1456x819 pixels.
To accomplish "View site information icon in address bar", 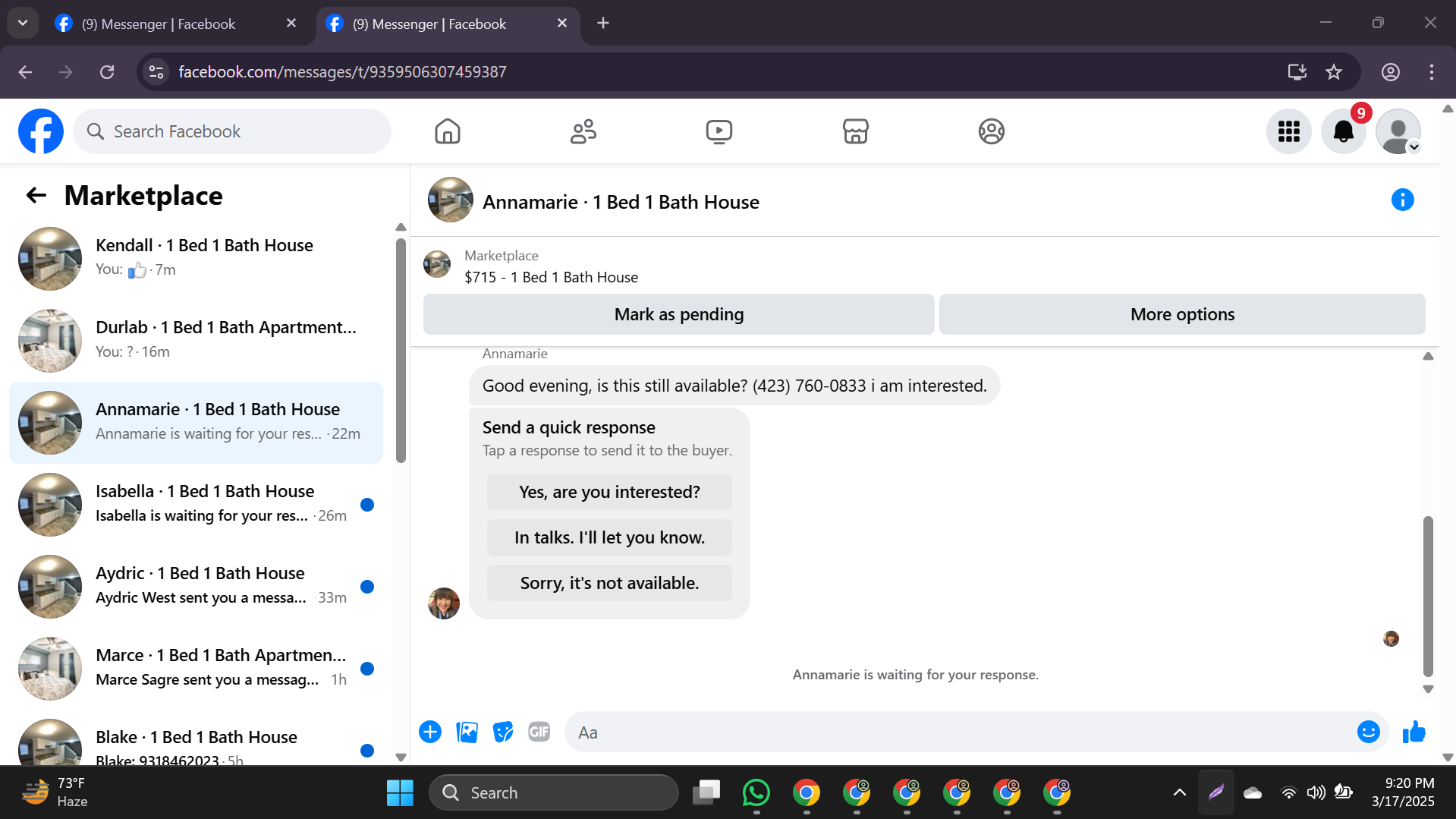I will pyautogui.click(x=156, y=72).
